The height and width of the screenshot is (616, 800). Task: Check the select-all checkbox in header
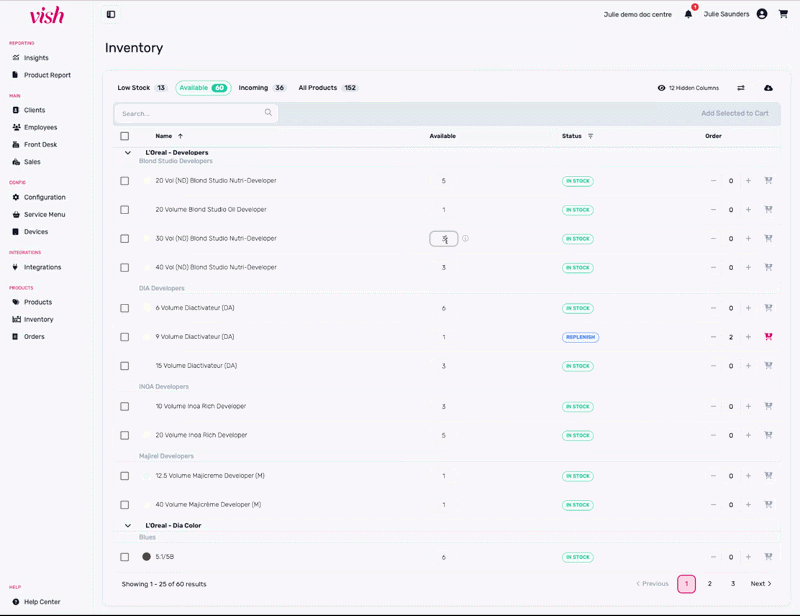(x=125, y=136)
